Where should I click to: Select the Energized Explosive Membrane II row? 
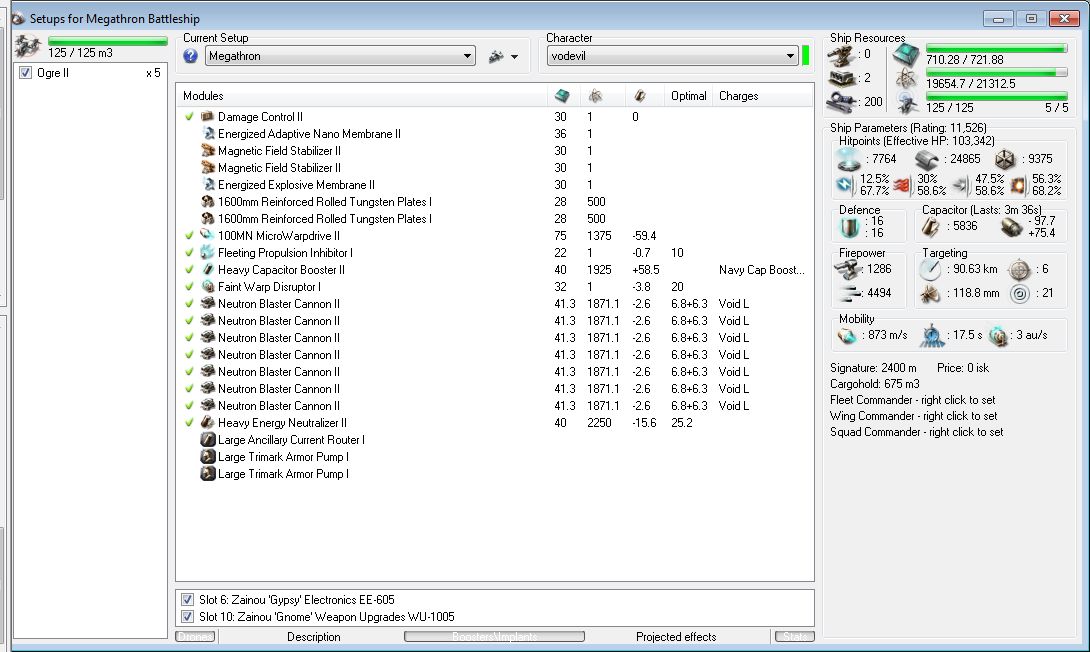click(x=494, y=185)
